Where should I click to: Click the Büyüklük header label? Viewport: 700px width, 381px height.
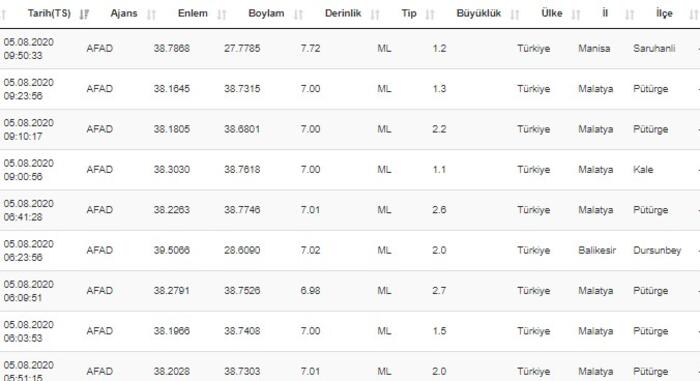pyautogui.click(x=479, y=13)
